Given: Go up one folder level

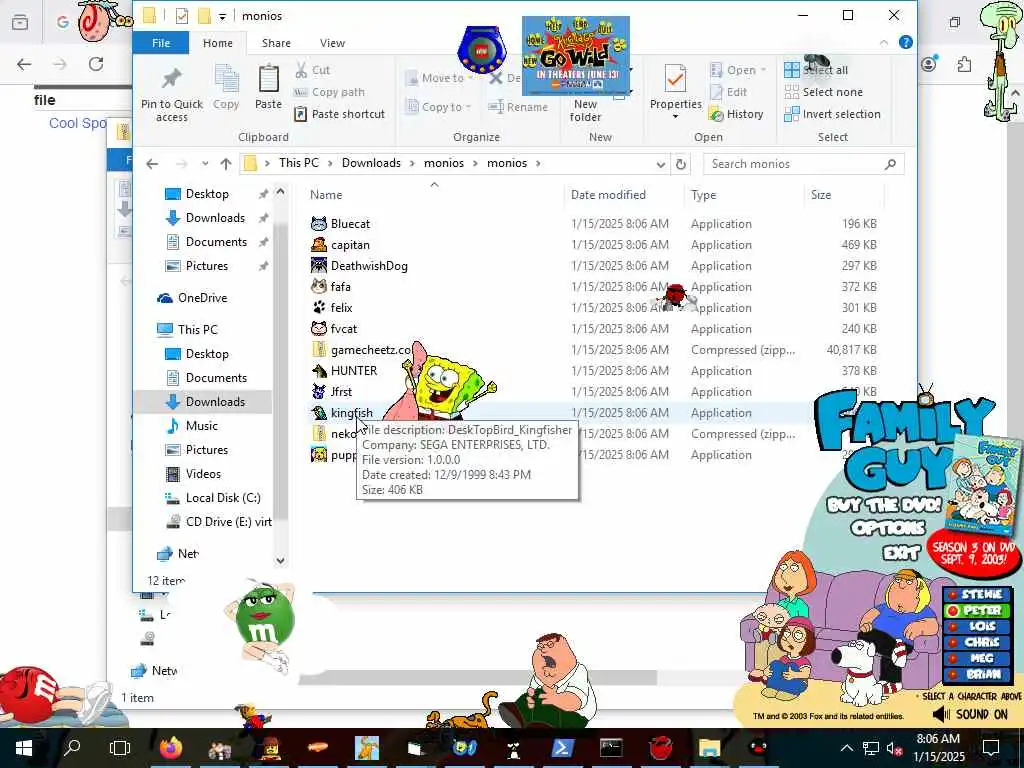Looking at the screenshot, I should 226,164.
